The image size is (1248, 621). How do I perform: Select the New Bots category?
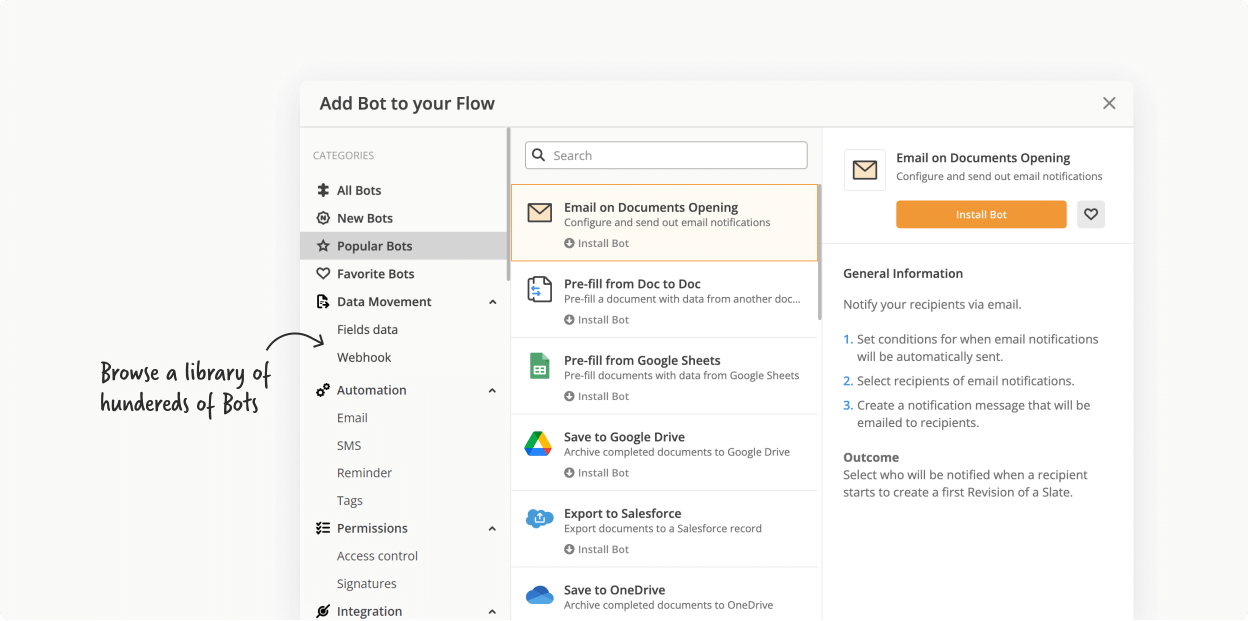[x=364, y=218]
